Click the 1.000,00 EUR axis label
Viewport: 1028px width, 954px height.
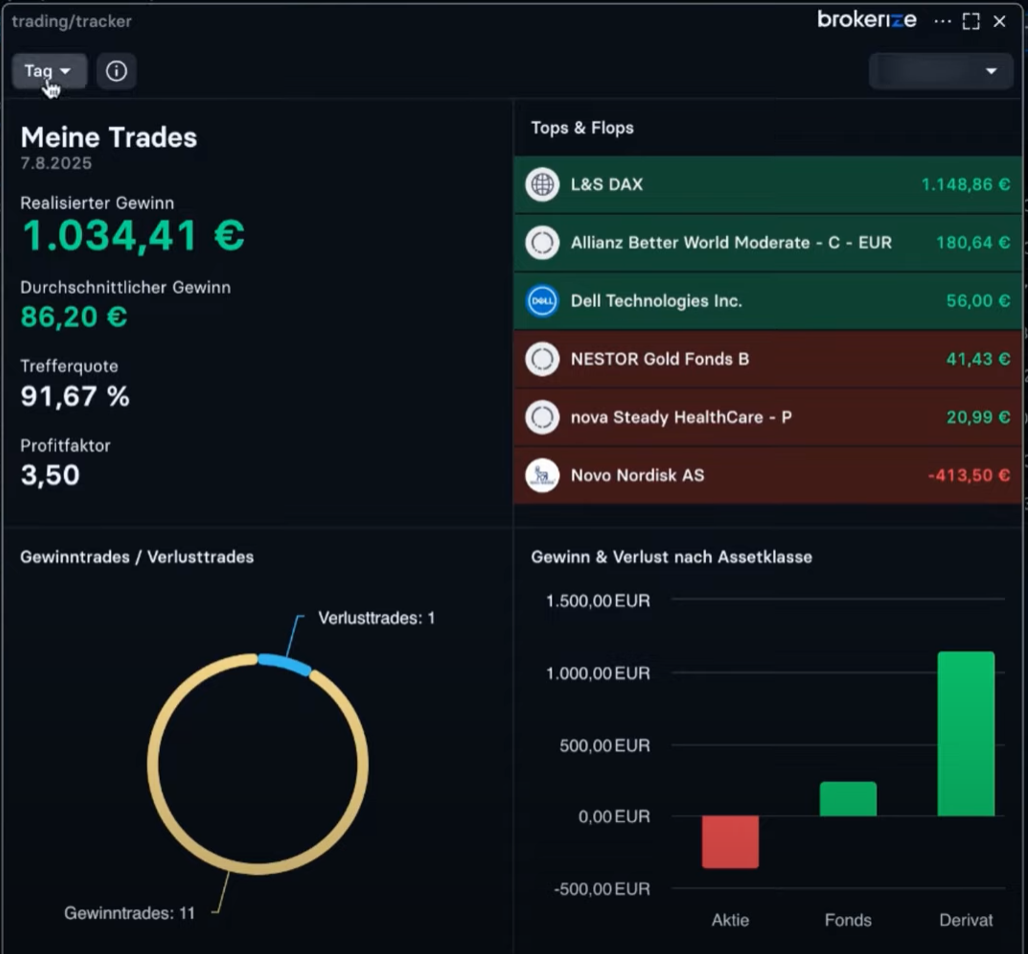[598, 673]
